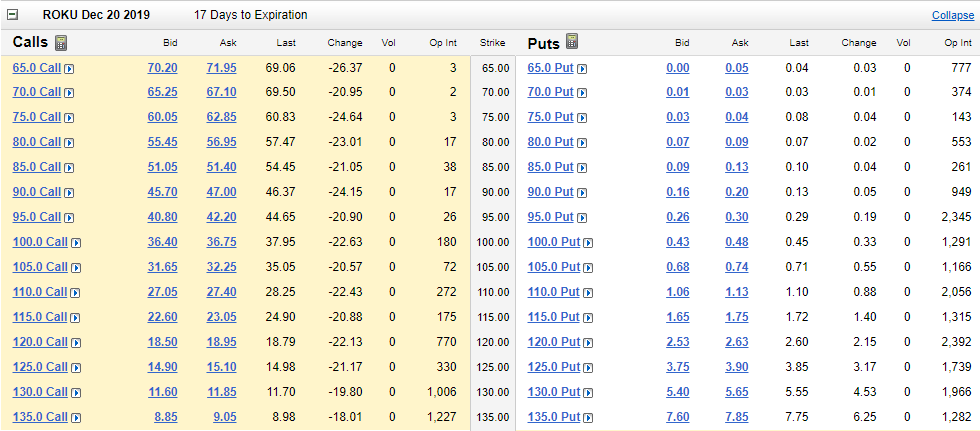The height and width of the screenshot is (431, 980).
Task: Open the 90.0 Call contract link
Action: pyautogui.click(x=37, y=192)
